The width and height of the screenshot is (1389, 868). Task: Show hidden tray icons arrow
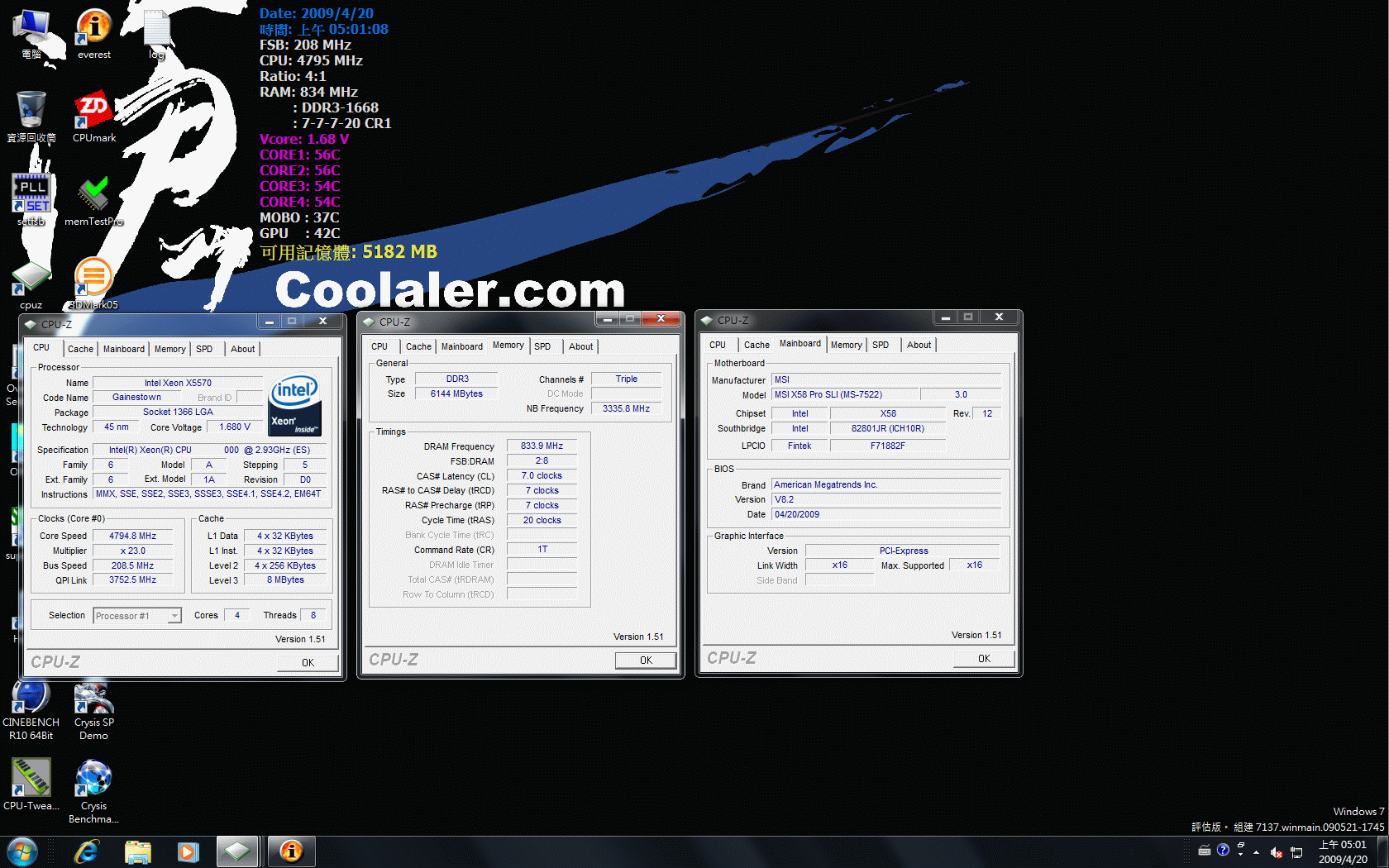(1256, 851)
